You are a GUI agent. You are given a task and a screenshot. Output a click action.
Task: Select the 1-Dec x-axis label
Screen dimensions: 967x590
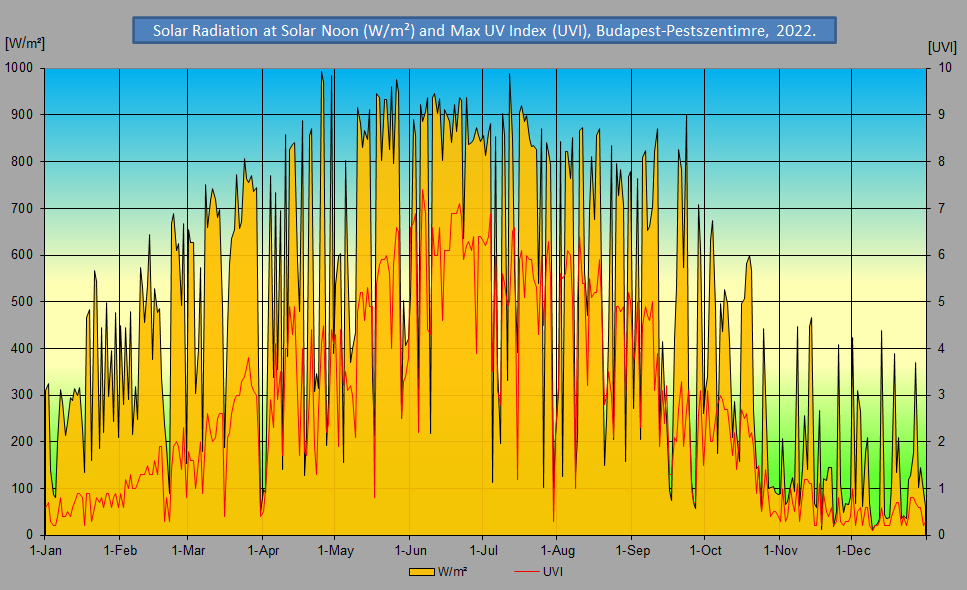point(852,550)
